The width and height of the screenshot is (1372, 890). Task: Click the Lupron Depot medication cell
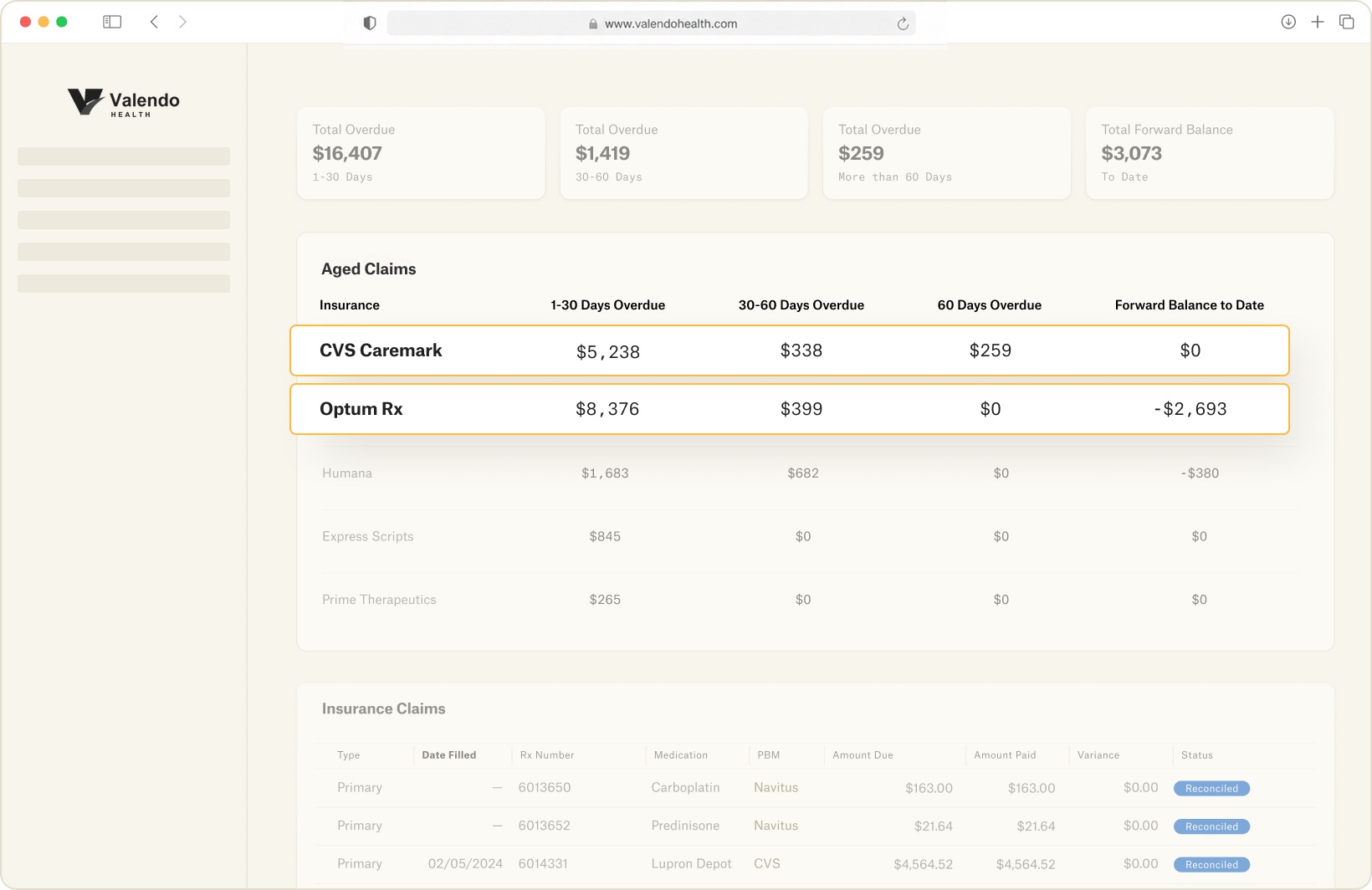(x=692, y=864)
